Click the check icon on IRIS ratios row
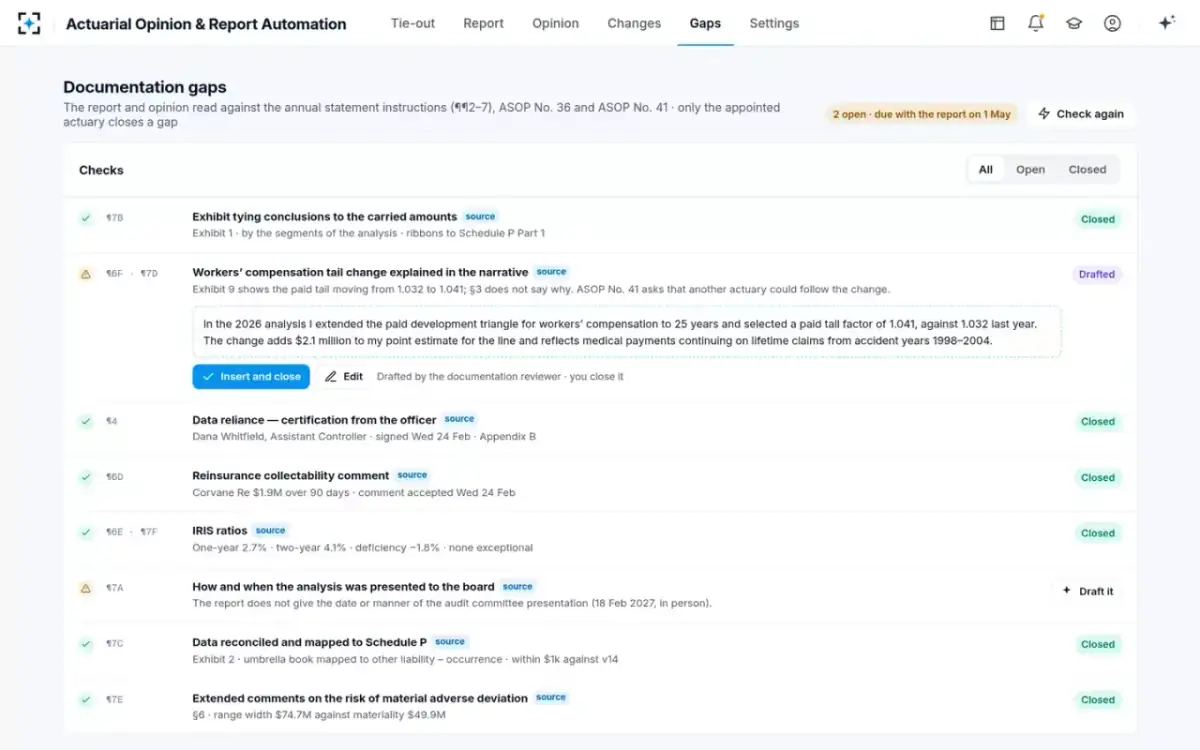1200x750 pixels. point(86,532)
